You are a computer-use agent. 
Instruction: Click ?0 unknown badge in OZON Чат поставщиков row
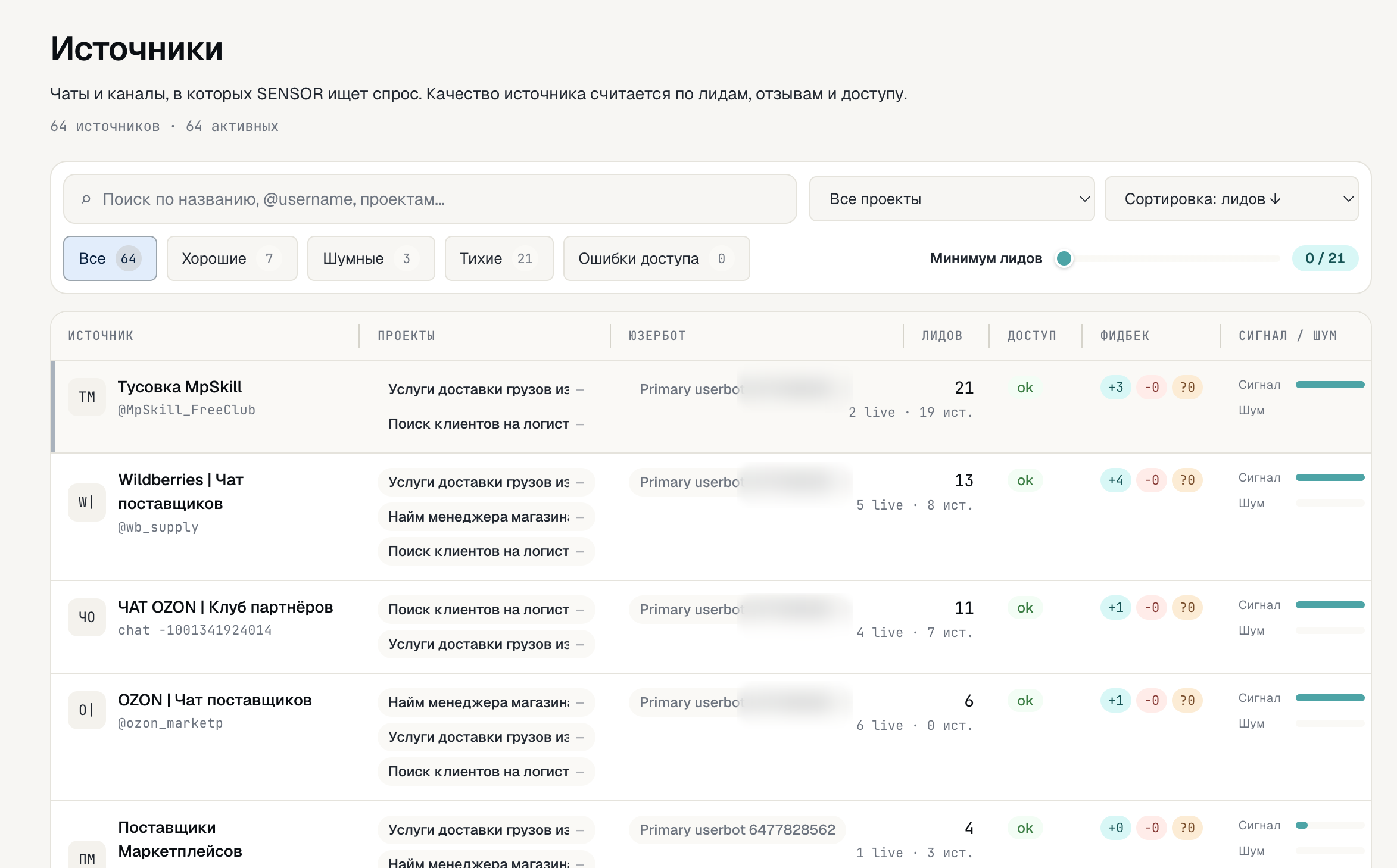1187,701
